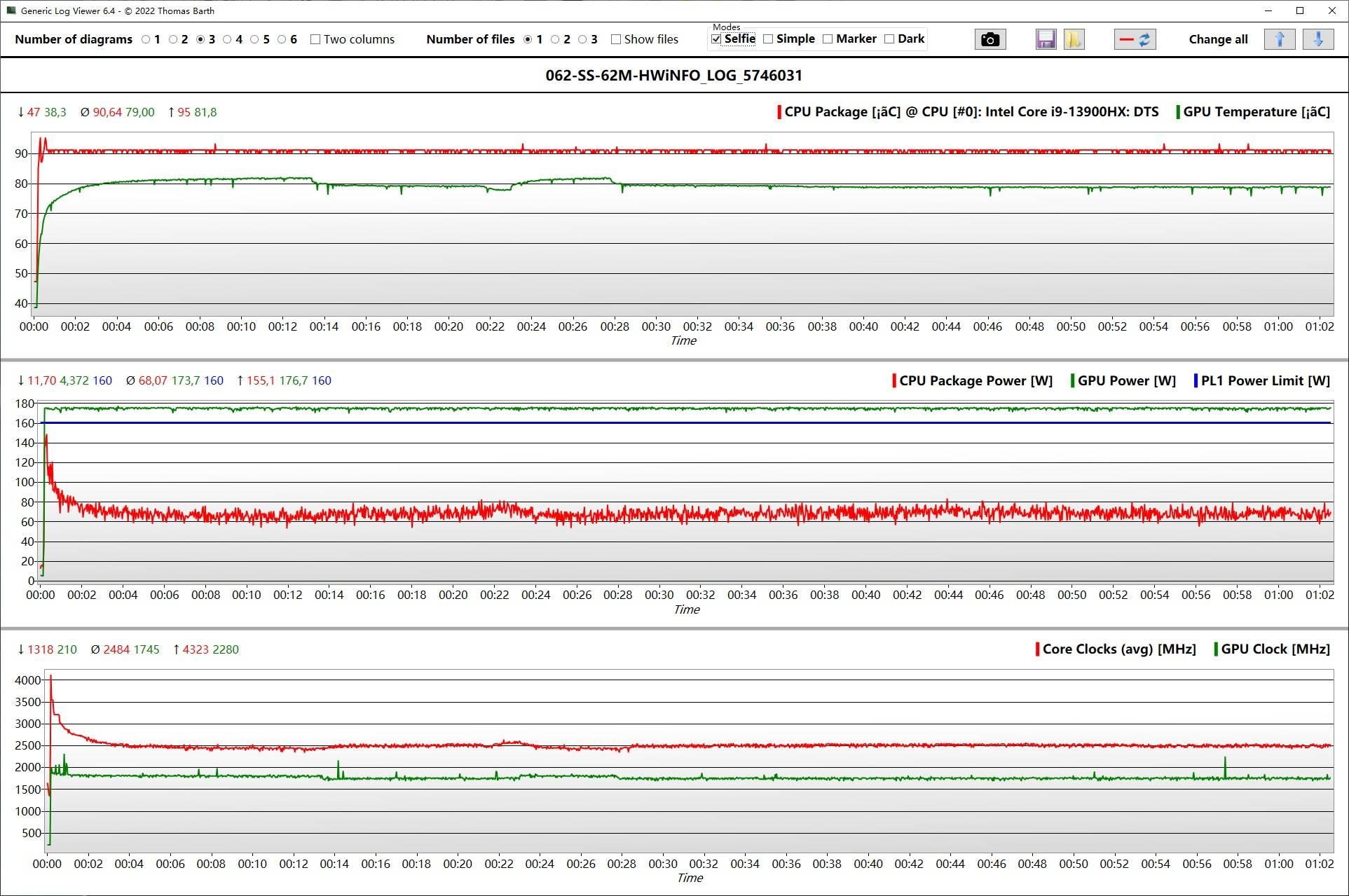Click the Change all down arrow
Viewport: 1349px width, 896px height.
tap(1317, 40)
